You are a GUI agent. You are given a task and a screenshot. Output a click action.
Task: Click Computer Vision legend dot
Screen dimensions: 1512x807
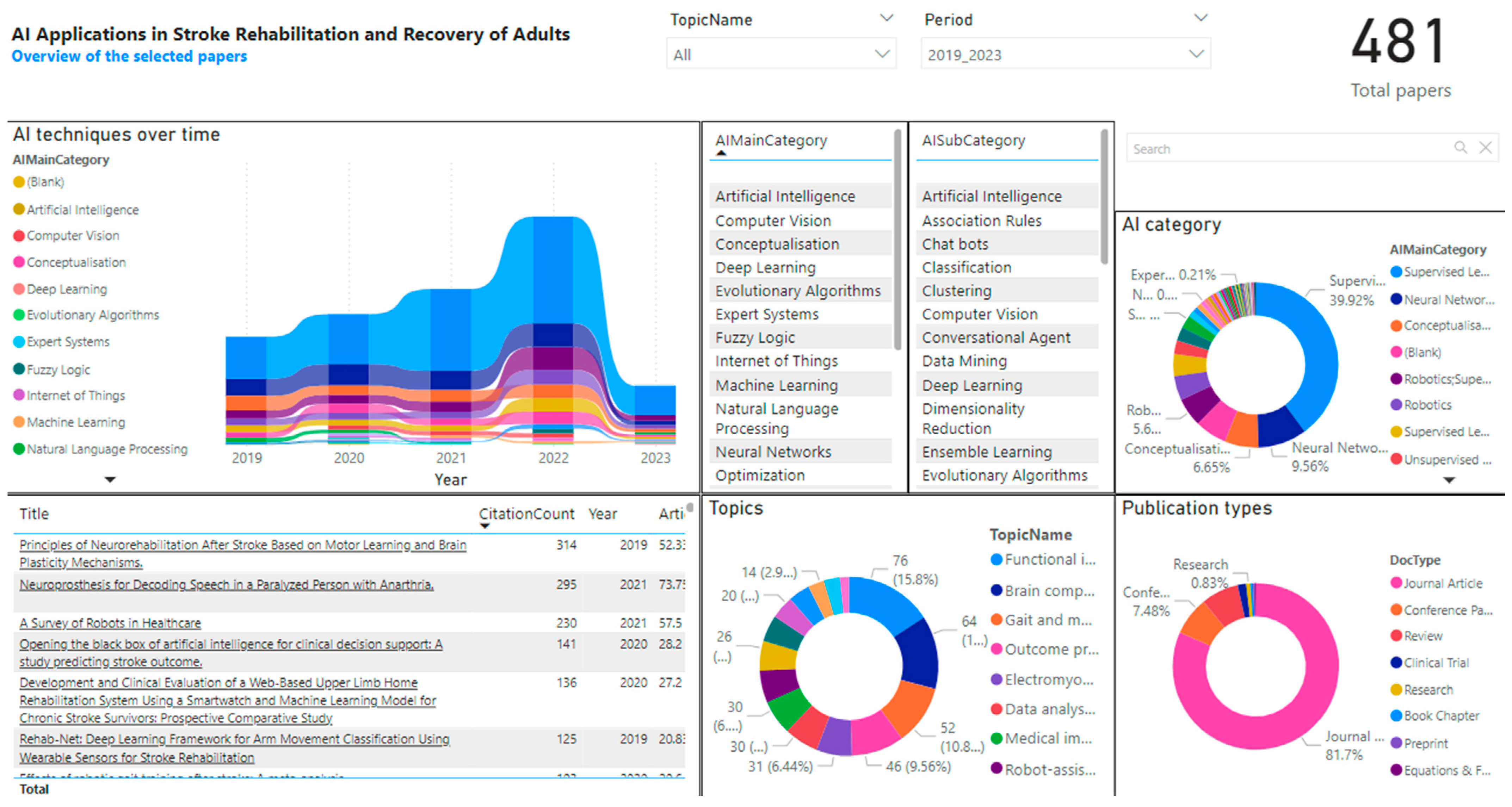[x=19, y=236]
